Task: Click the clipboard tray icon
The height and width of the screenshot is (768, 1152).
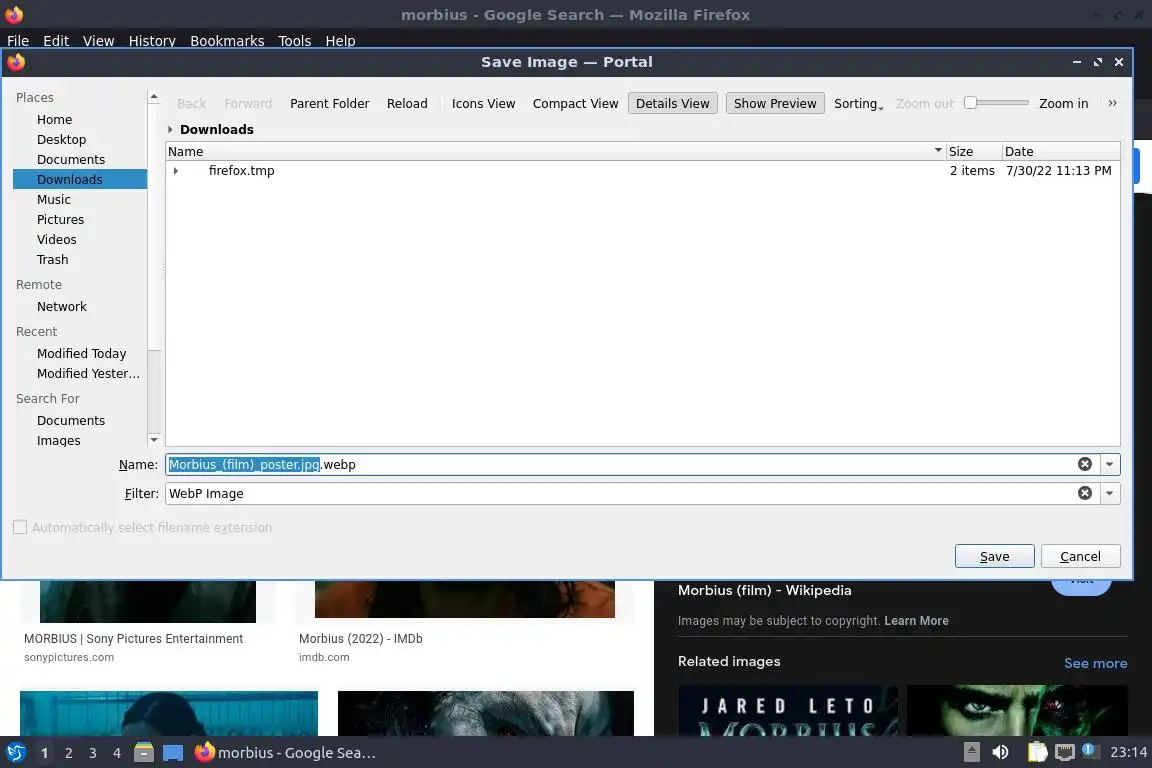Action: coord(1037,752)
